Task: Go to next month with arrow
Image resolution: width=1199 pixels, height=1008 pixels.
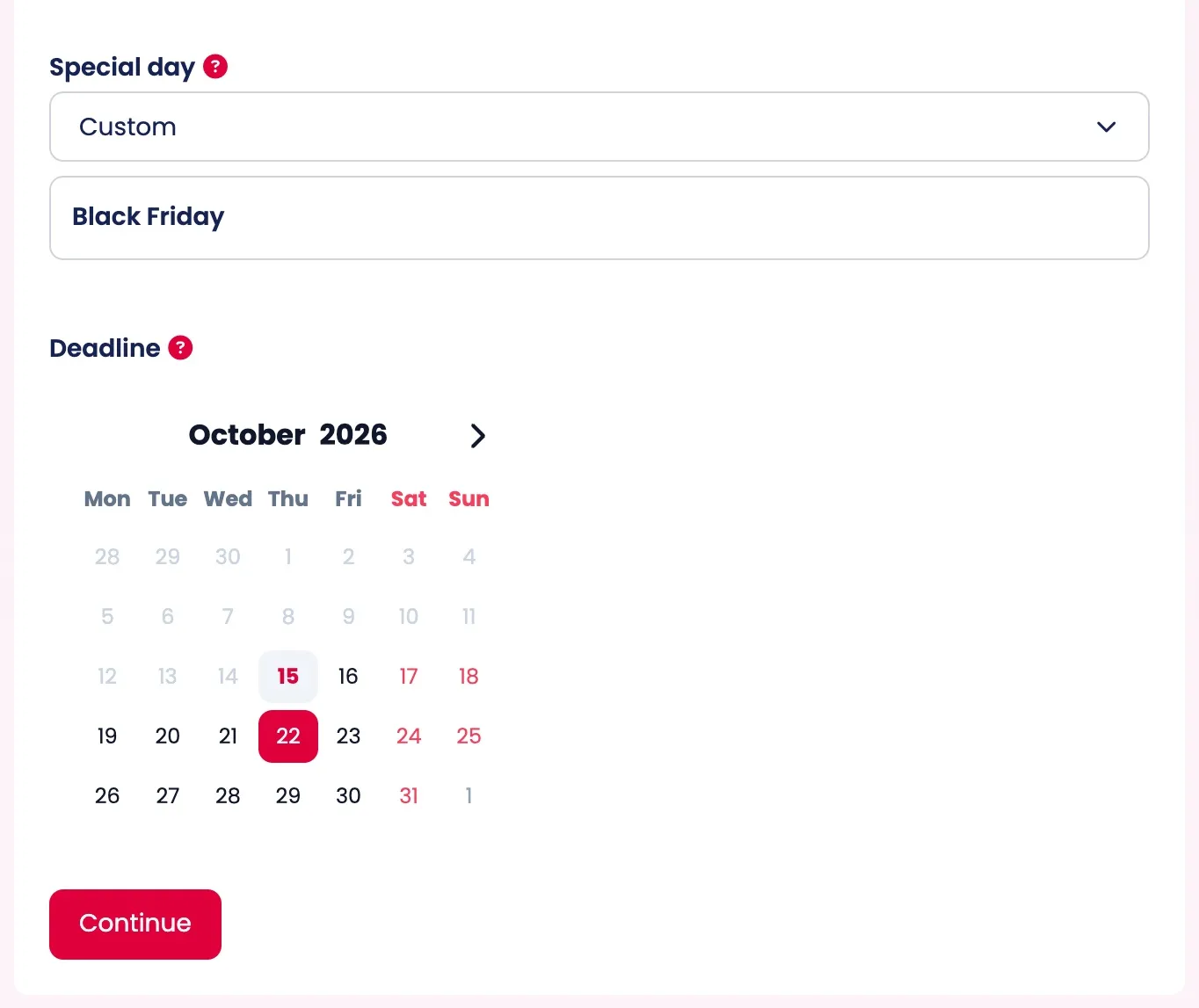Action: point(477,436)
